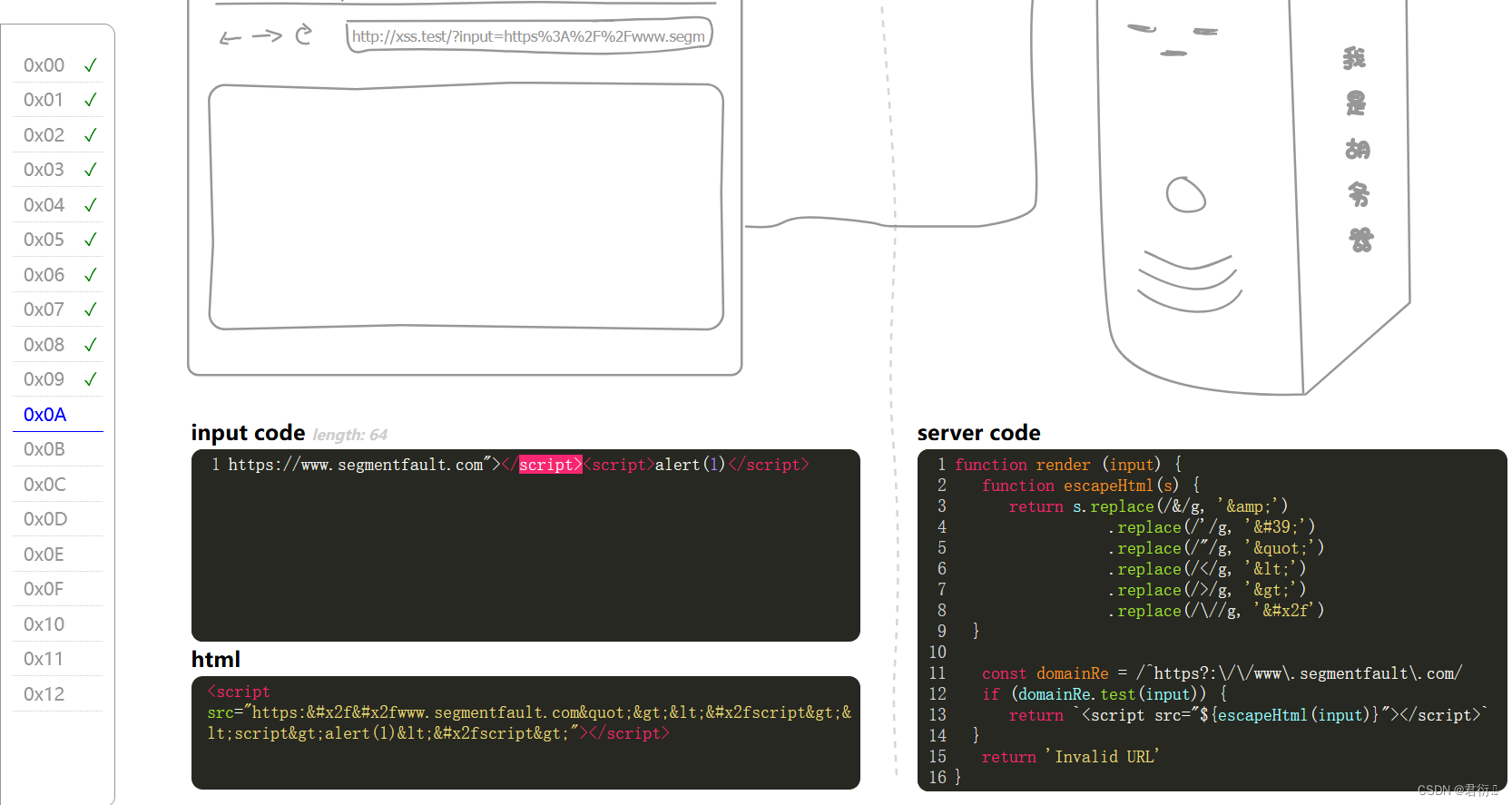Viewport: 1512px width, 805px height.
Task: Open level 0x03 in sidebar
Action: [x=58, y=170]
